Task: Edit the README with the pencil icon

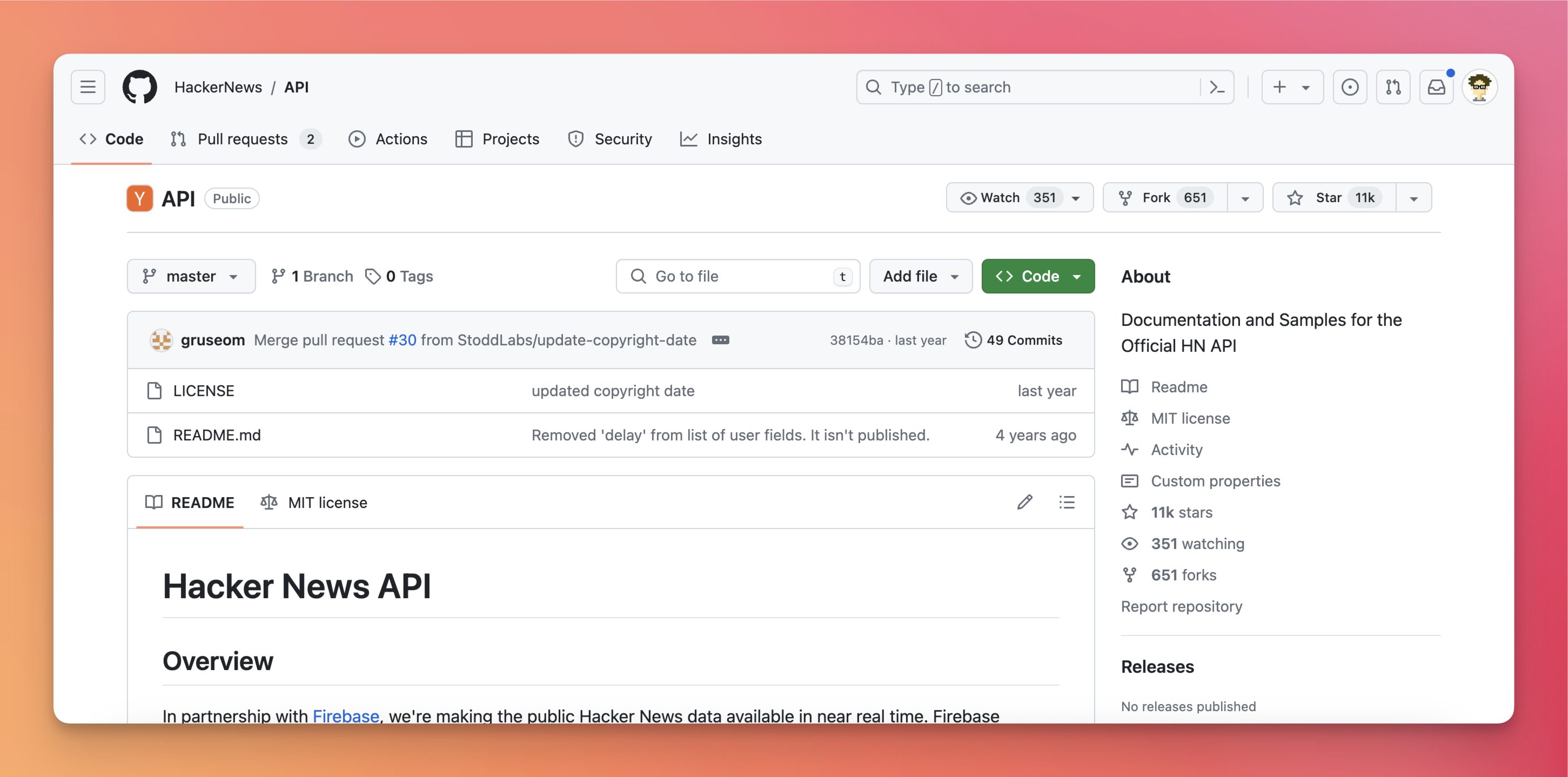Action: pyautogui.click(x=1025, y=502)
